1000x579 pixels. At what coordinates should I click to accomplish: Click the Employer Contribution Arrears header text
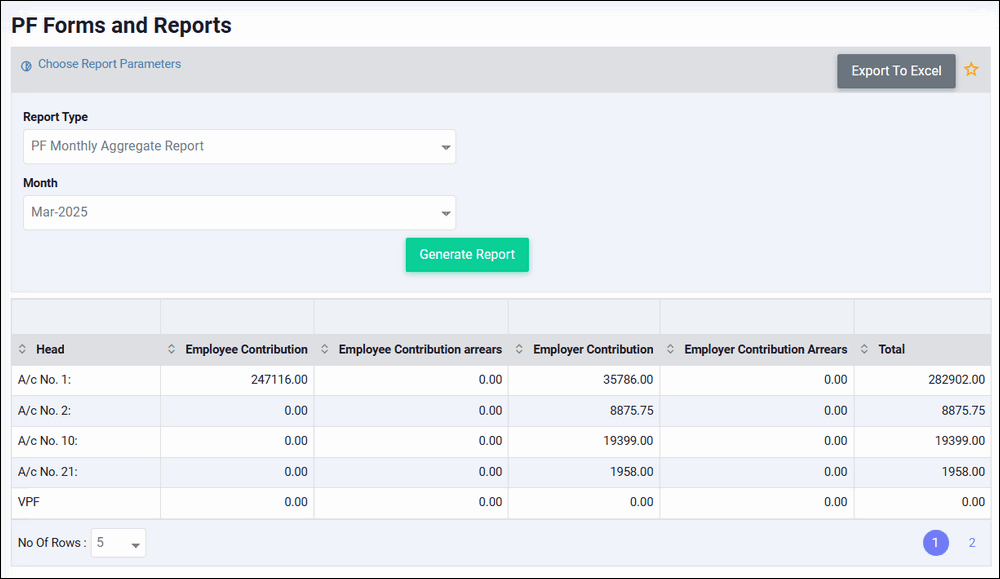(x=765, y=349)
